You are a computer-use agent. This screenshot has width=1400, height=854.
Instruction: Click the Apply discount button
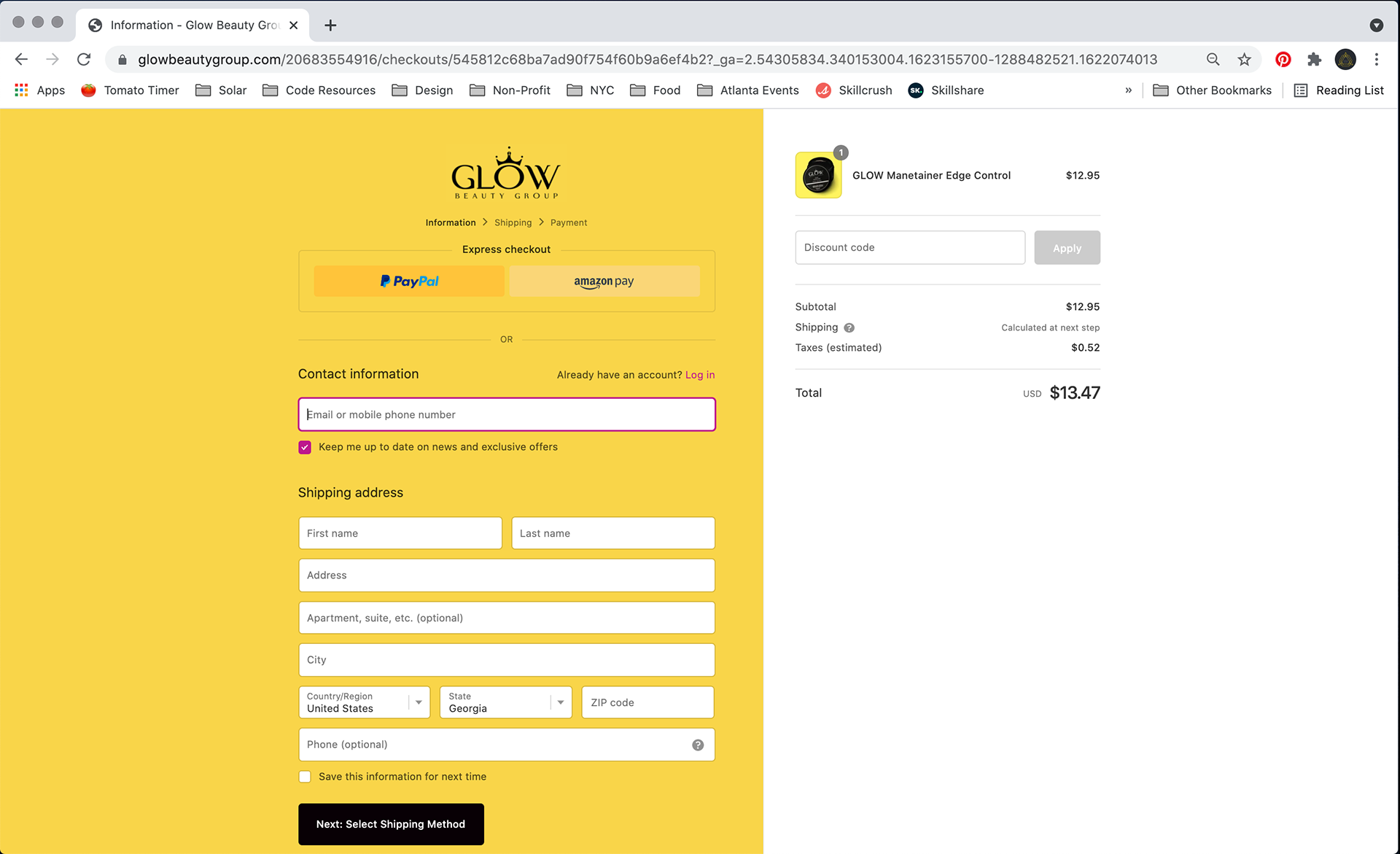click(1067, 248)
